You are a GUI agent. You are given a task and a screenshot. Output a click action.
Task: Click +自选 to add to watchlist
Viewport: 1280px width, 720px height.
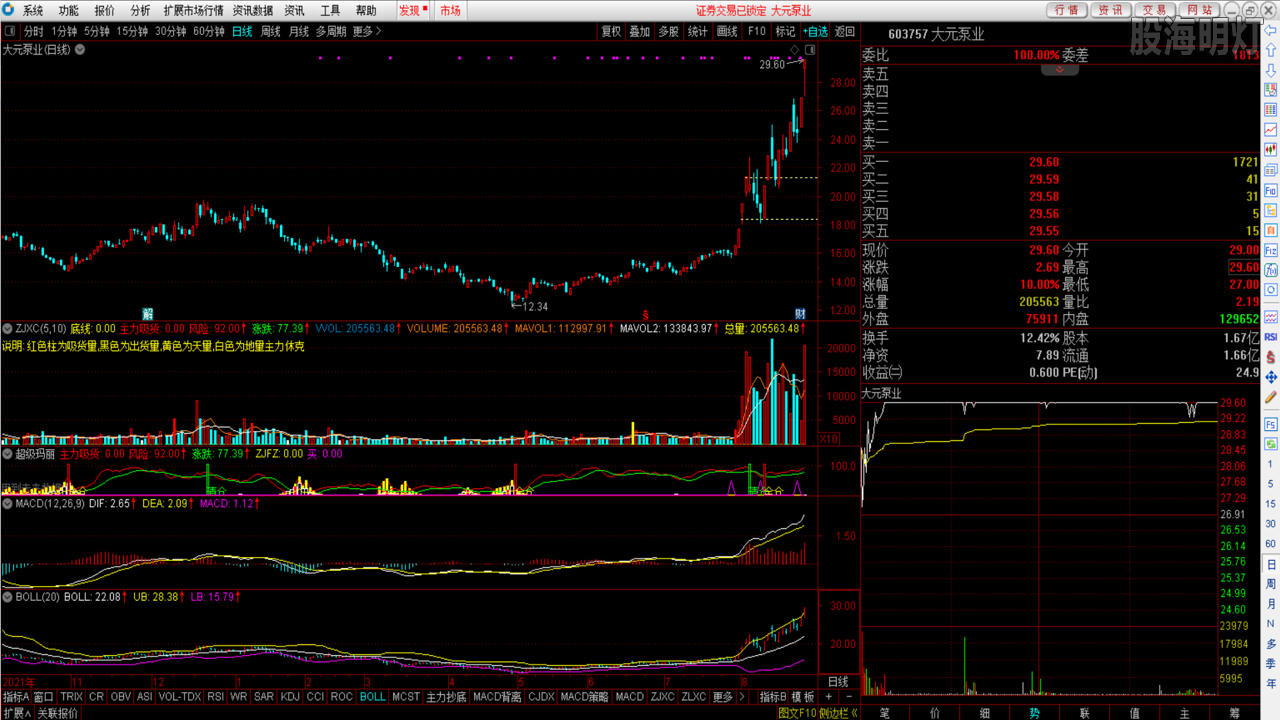pyautogui.click(x=815, y=31)
